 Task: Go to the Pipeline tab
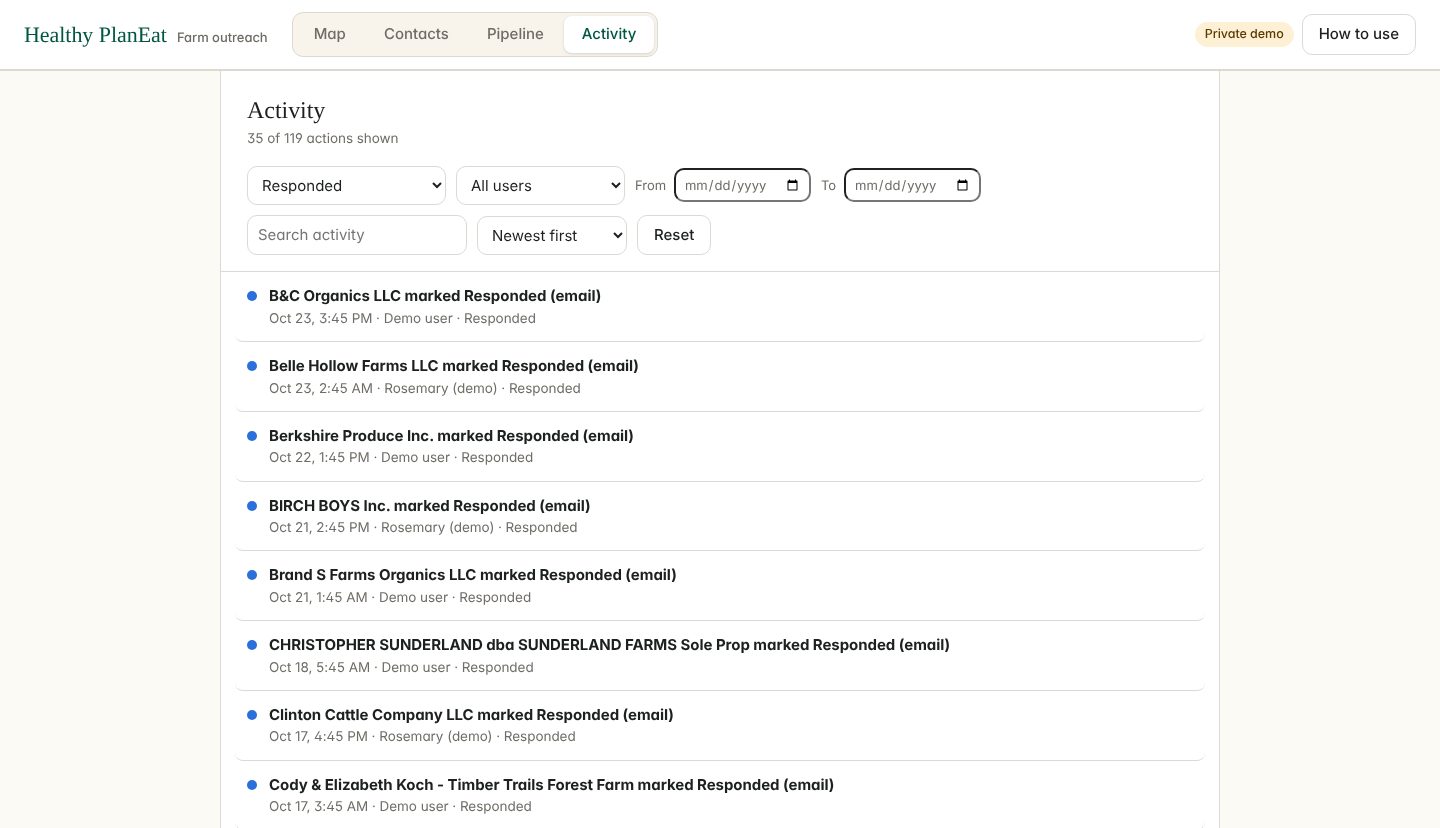point(515,34)
